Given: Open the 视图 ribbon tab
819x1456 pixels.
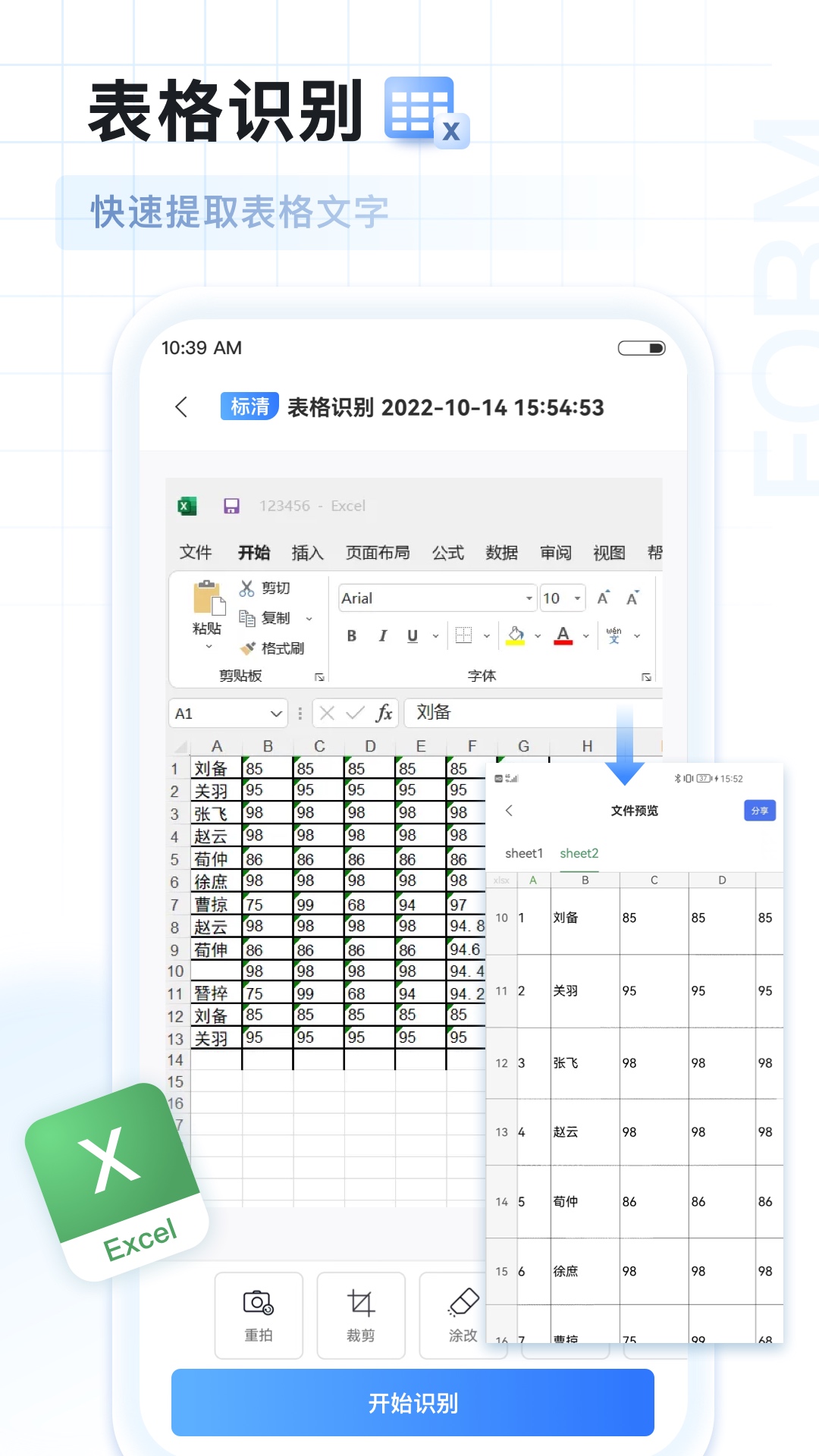Looking at the screenshot, I should [609, 553].
